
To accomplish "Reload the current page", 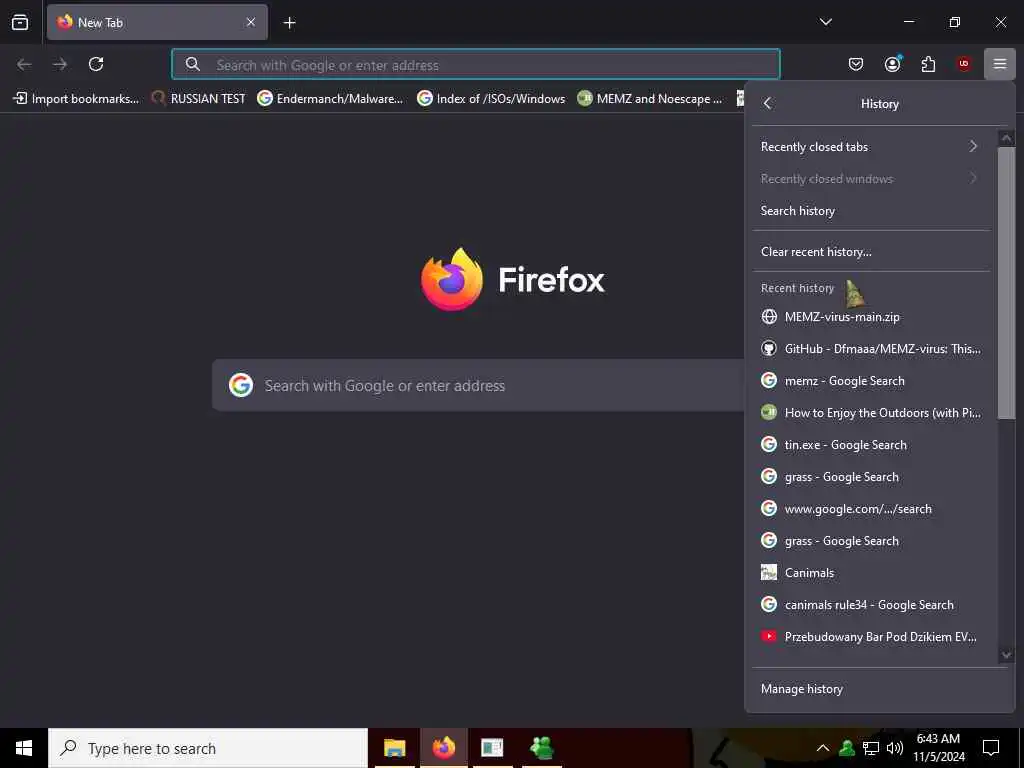I will pos(96,64).
